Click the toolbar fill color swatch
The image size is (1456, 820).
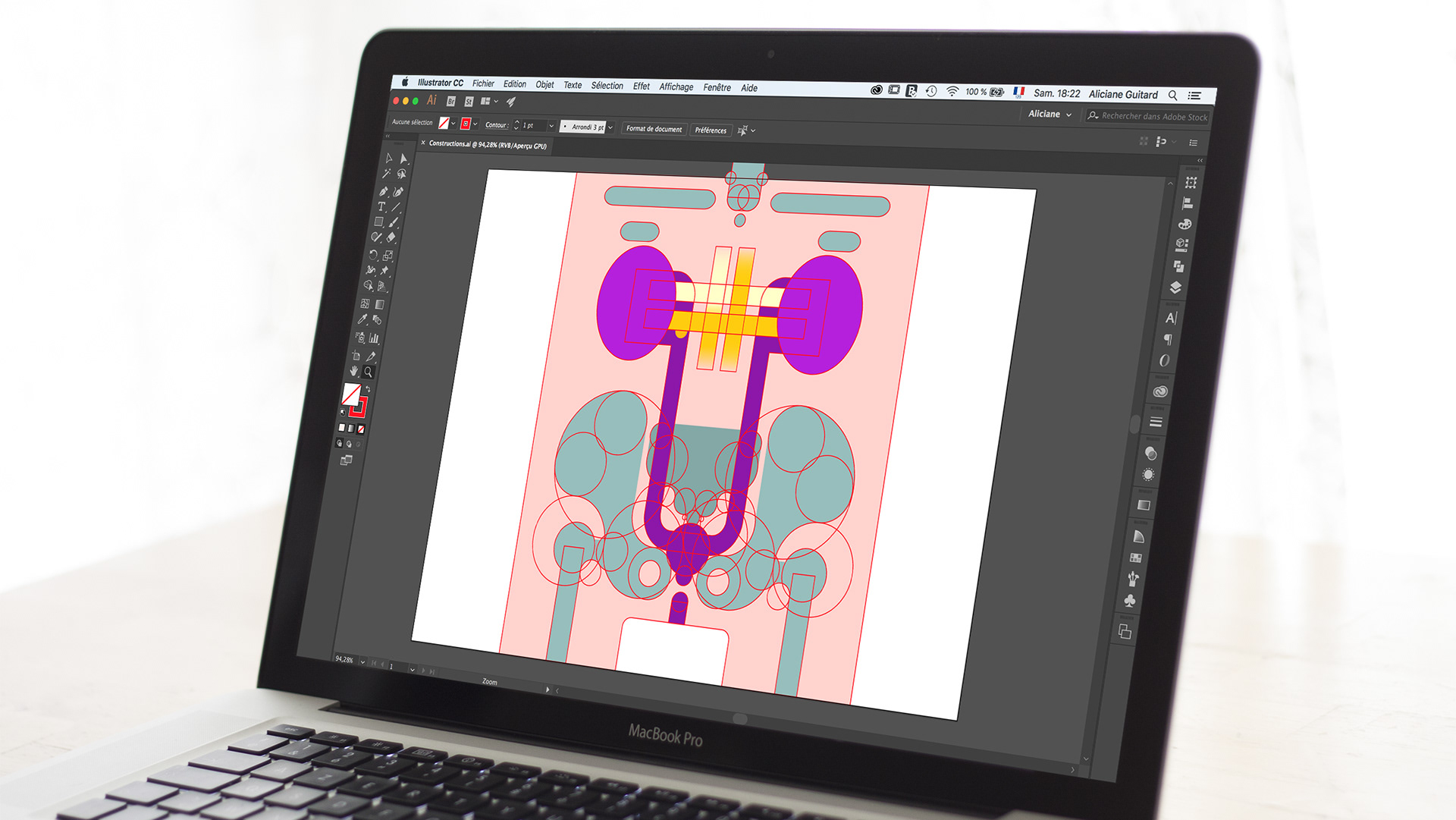[x=351, y=394]
